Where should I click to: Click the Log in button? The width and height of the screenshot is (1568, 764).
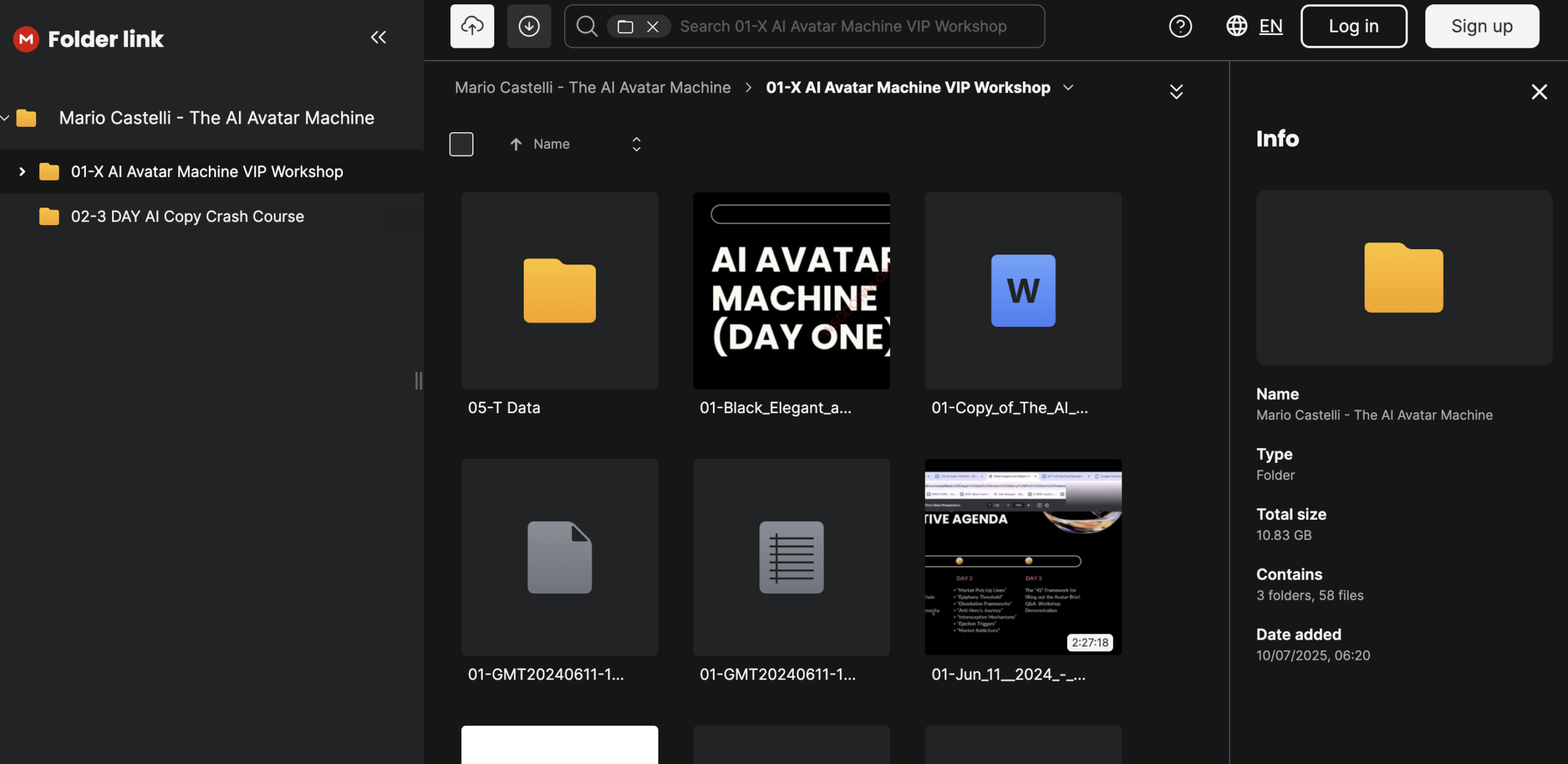1353,26
